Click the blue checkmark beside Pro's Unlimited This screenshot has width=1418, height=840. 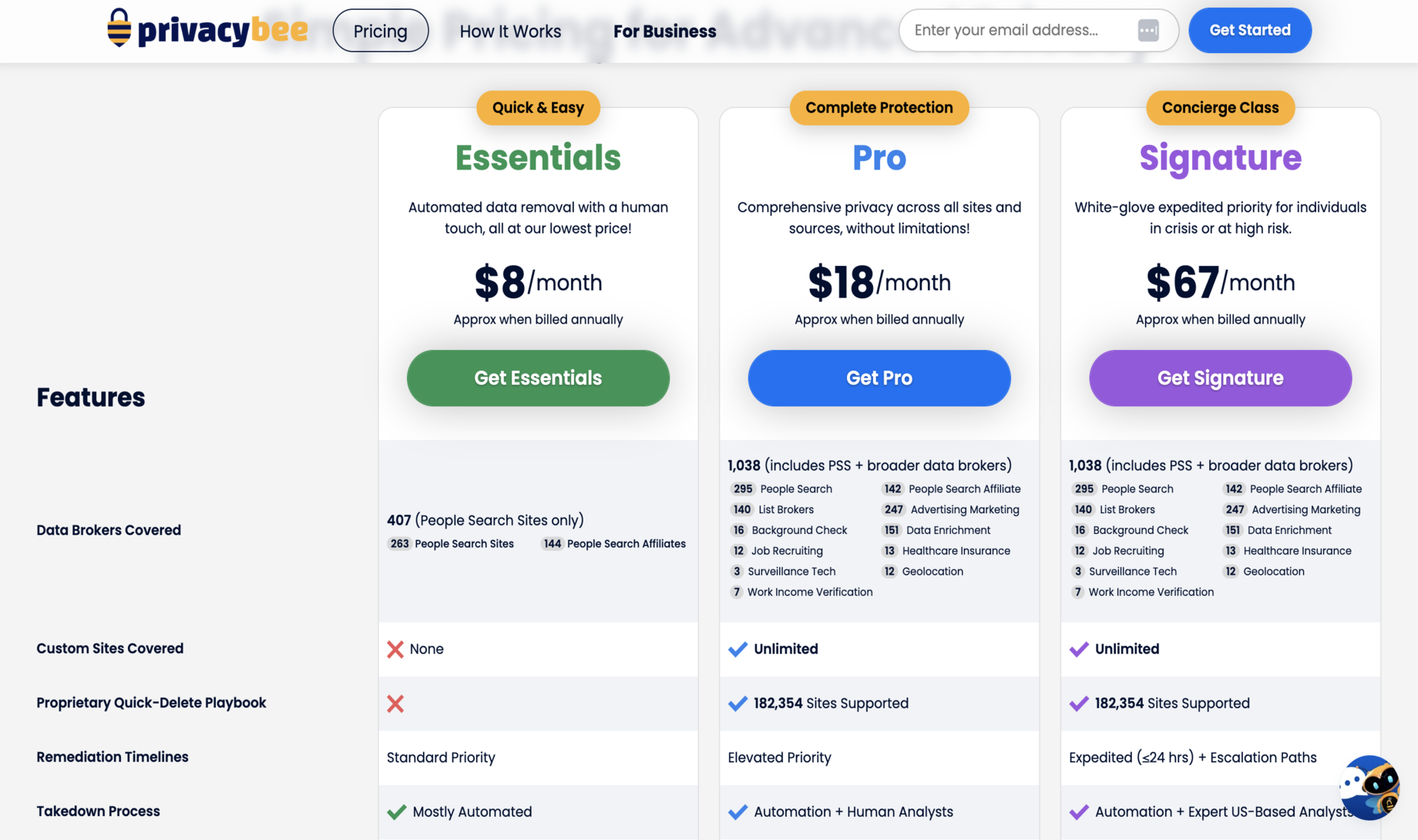[x=738, y=649]
